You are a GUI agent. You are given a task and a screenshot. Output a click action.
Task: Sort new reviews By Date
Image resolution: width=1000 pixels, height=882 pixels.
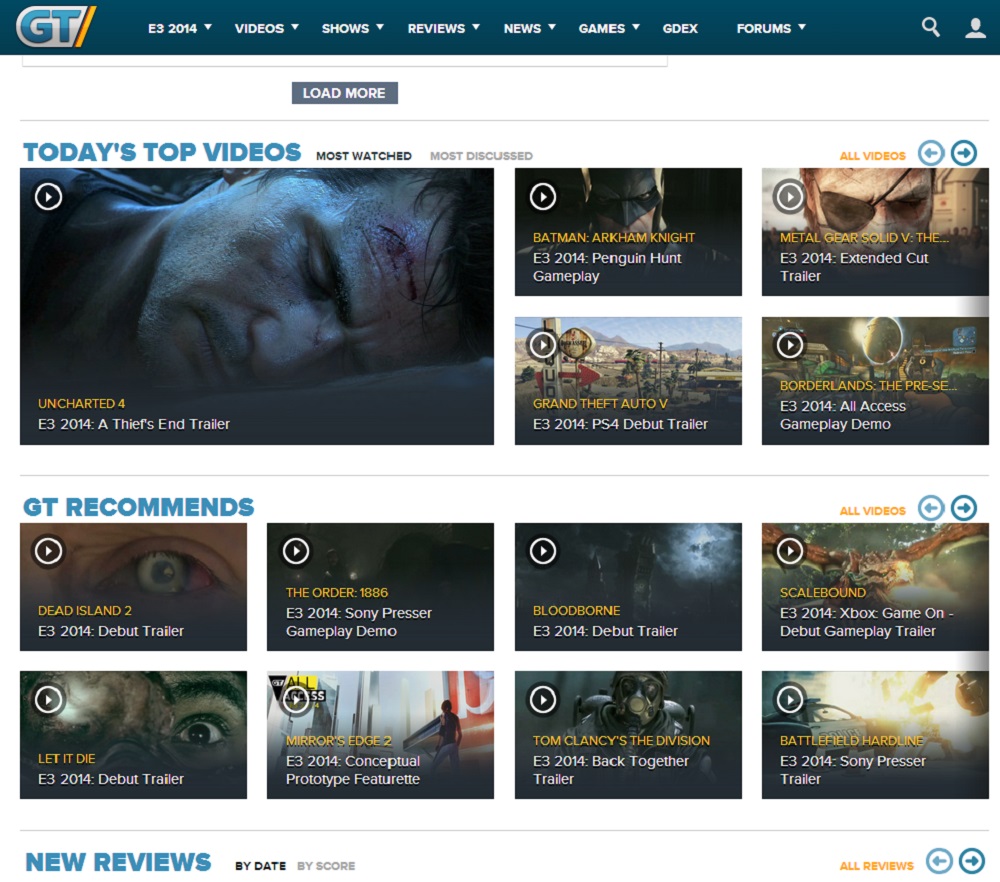(x=260, y=866)
